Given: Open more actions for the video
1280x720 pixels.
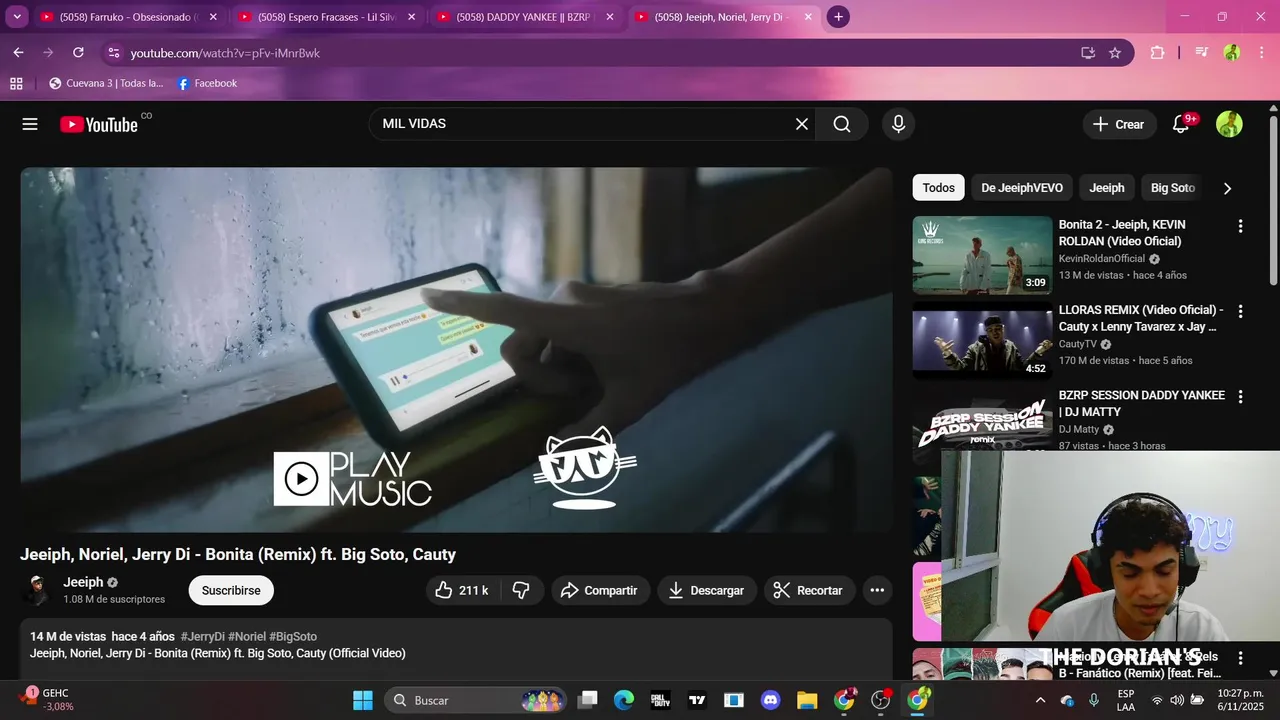Looking at the screenshot, I should (x=877, y=590).
